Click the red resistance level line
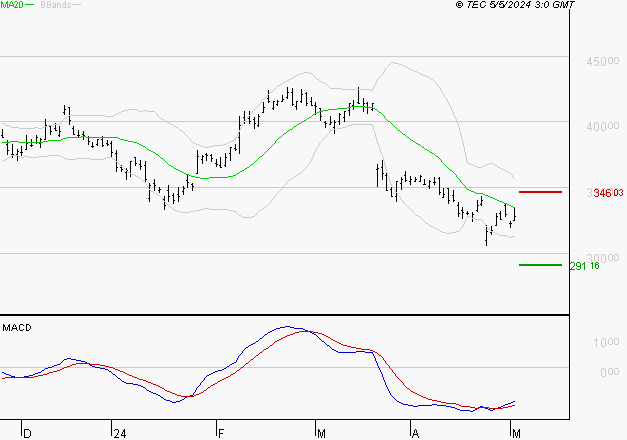Viewport: 627px width, 440px height. [540, 192]
